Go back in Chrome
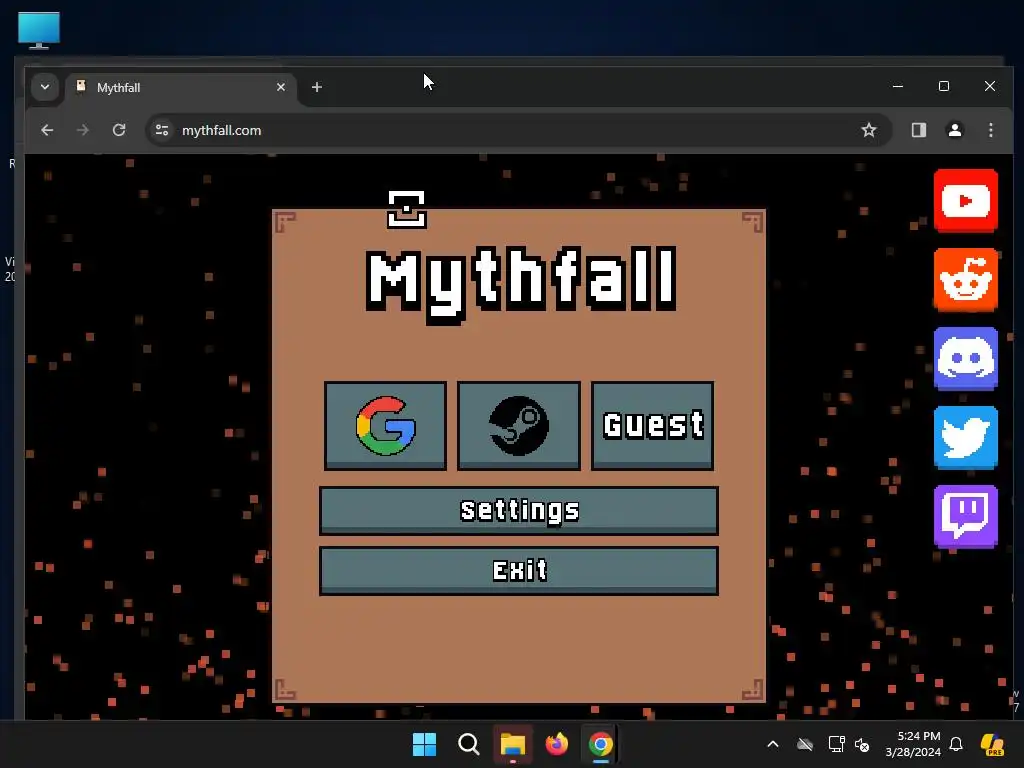The width and height of the screenshot is (1024, 768). point(47,130)
